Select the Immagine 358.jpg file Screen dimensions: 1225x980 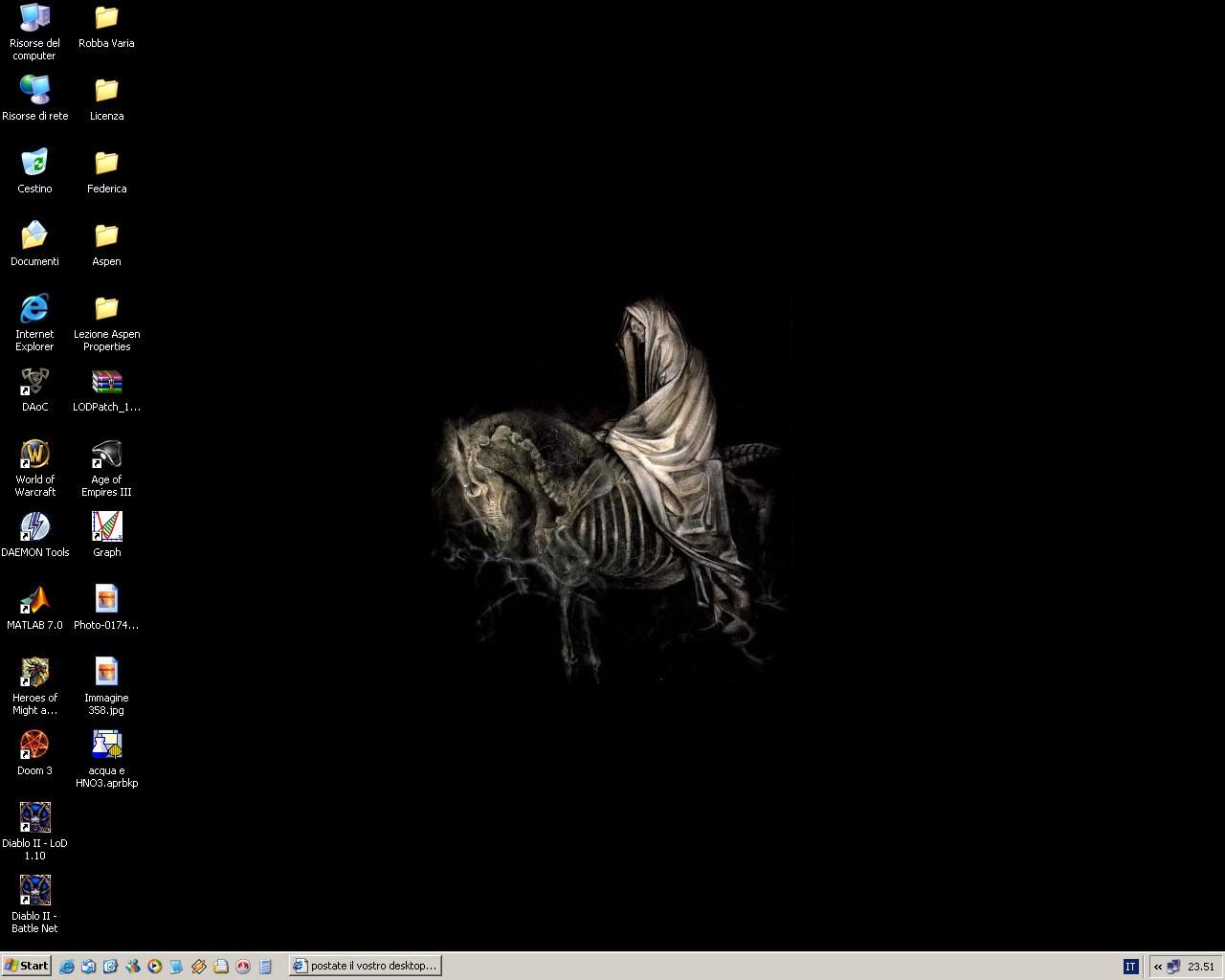pos(106,686)
